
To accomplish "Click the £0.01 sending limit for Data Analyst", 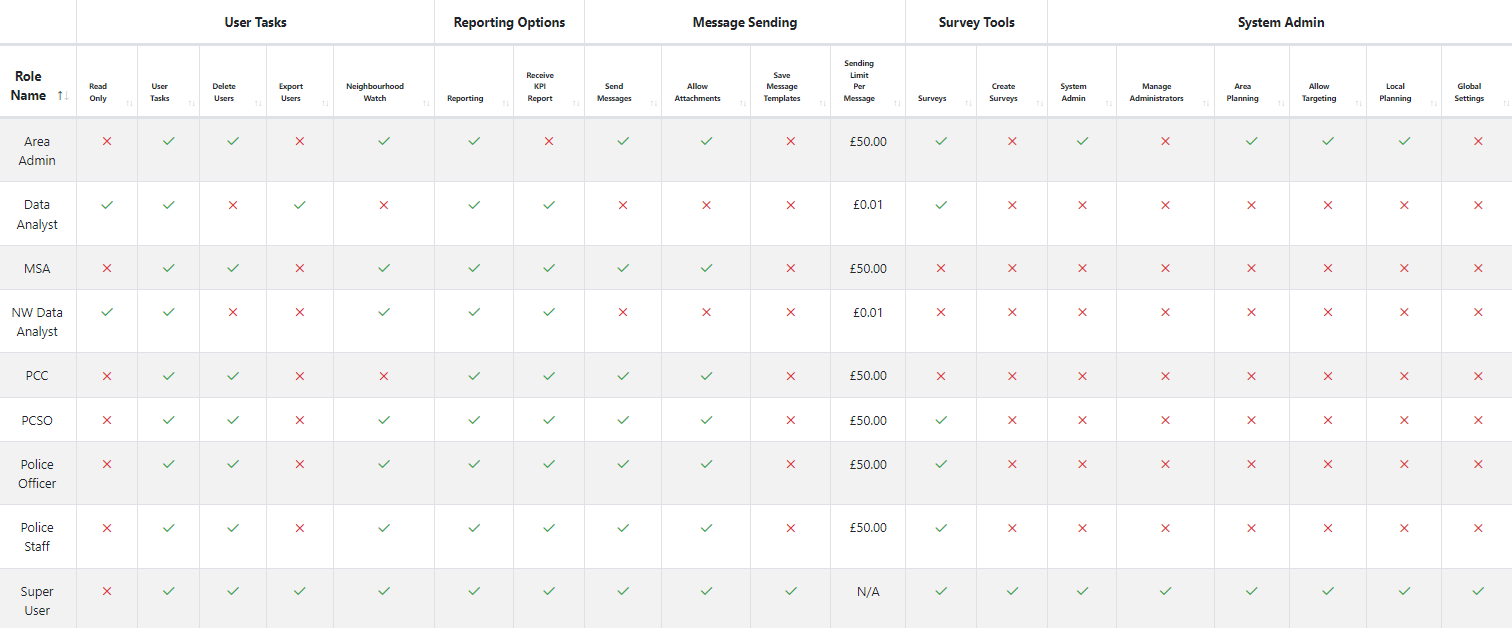I will tap(868, 205).
